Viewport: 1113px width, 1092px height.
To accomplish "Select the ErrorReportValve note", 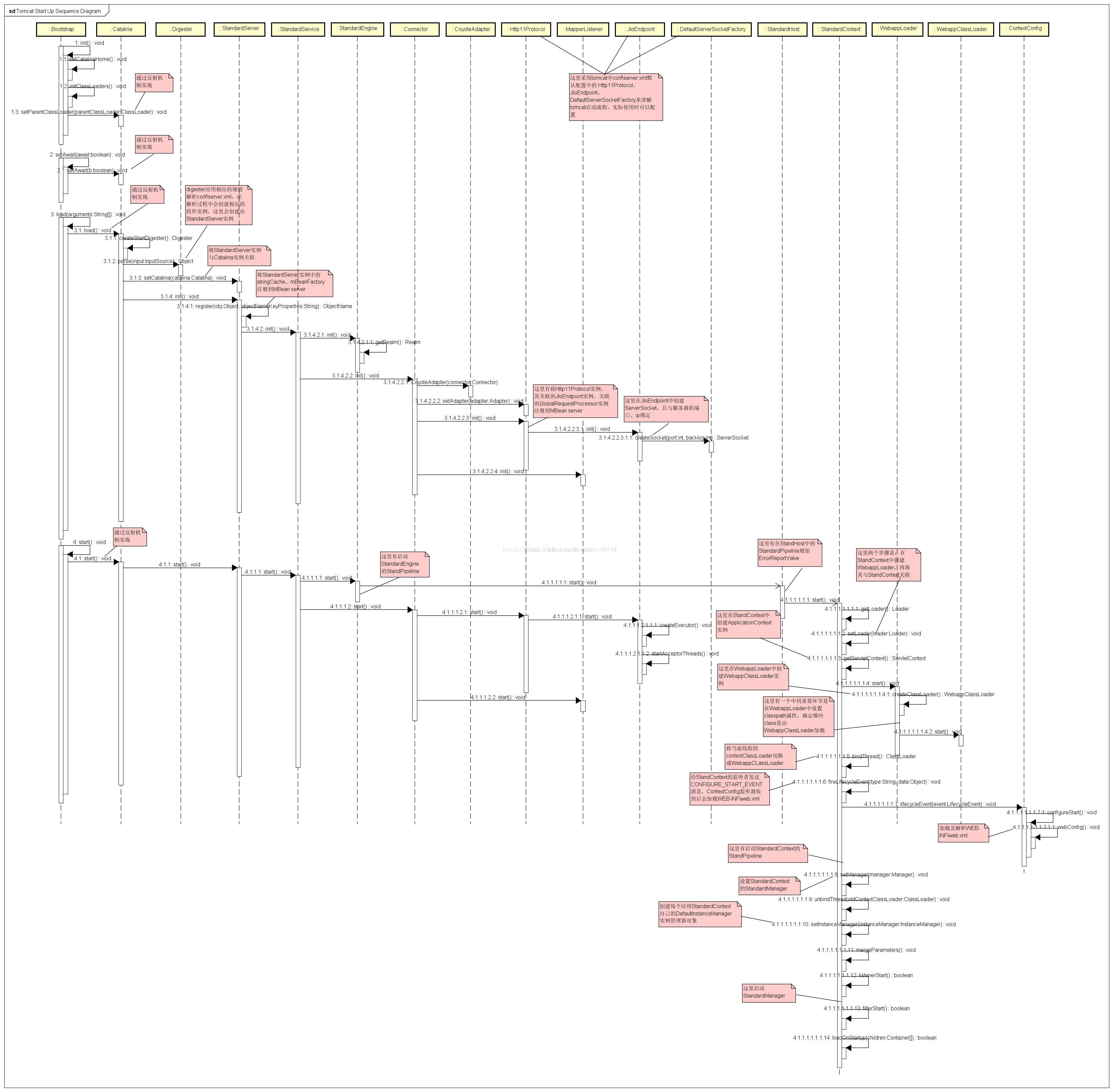I will point(790,553).
